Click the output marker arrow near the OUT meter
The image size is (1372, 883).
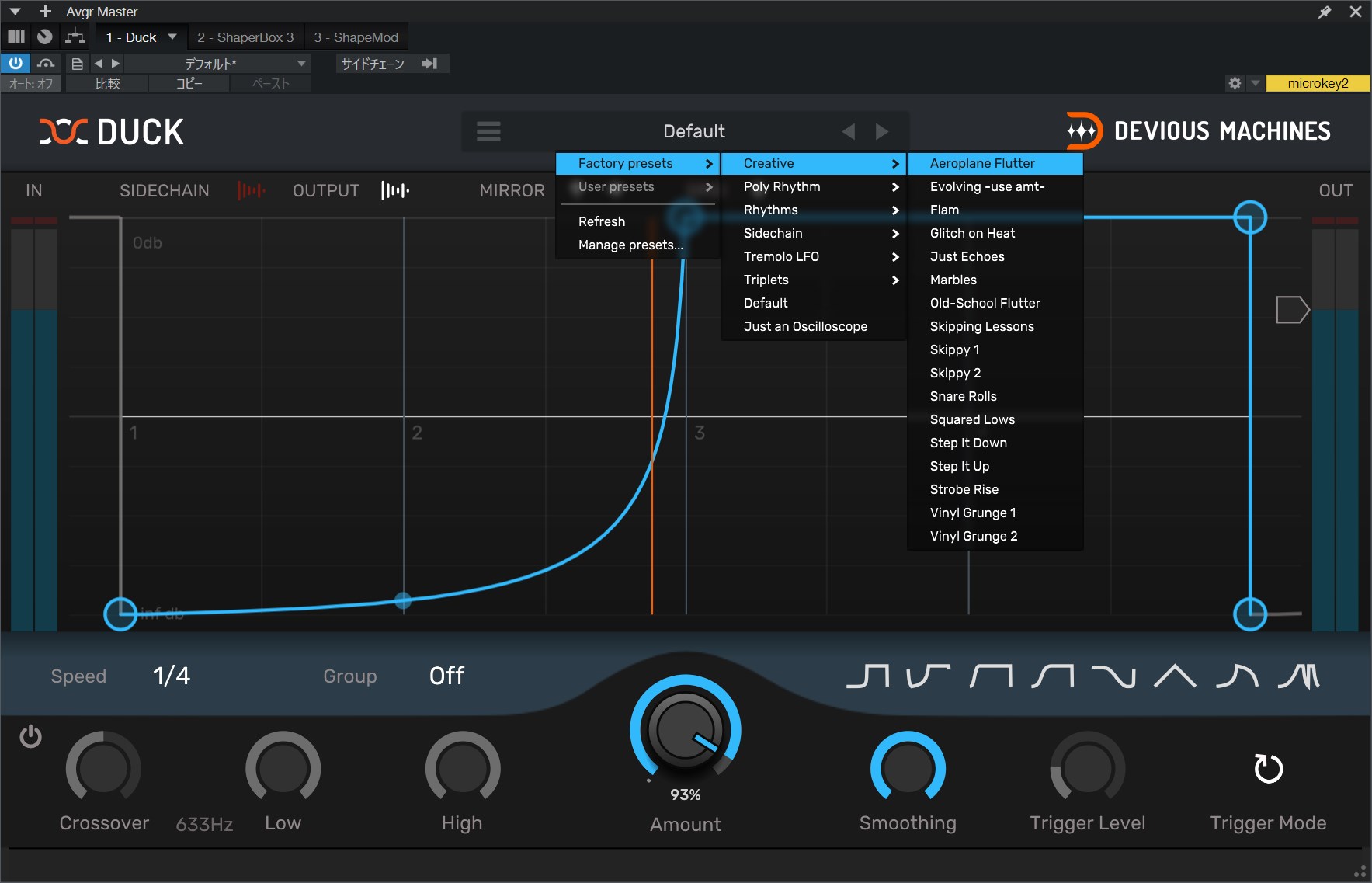coord(1293,309)
